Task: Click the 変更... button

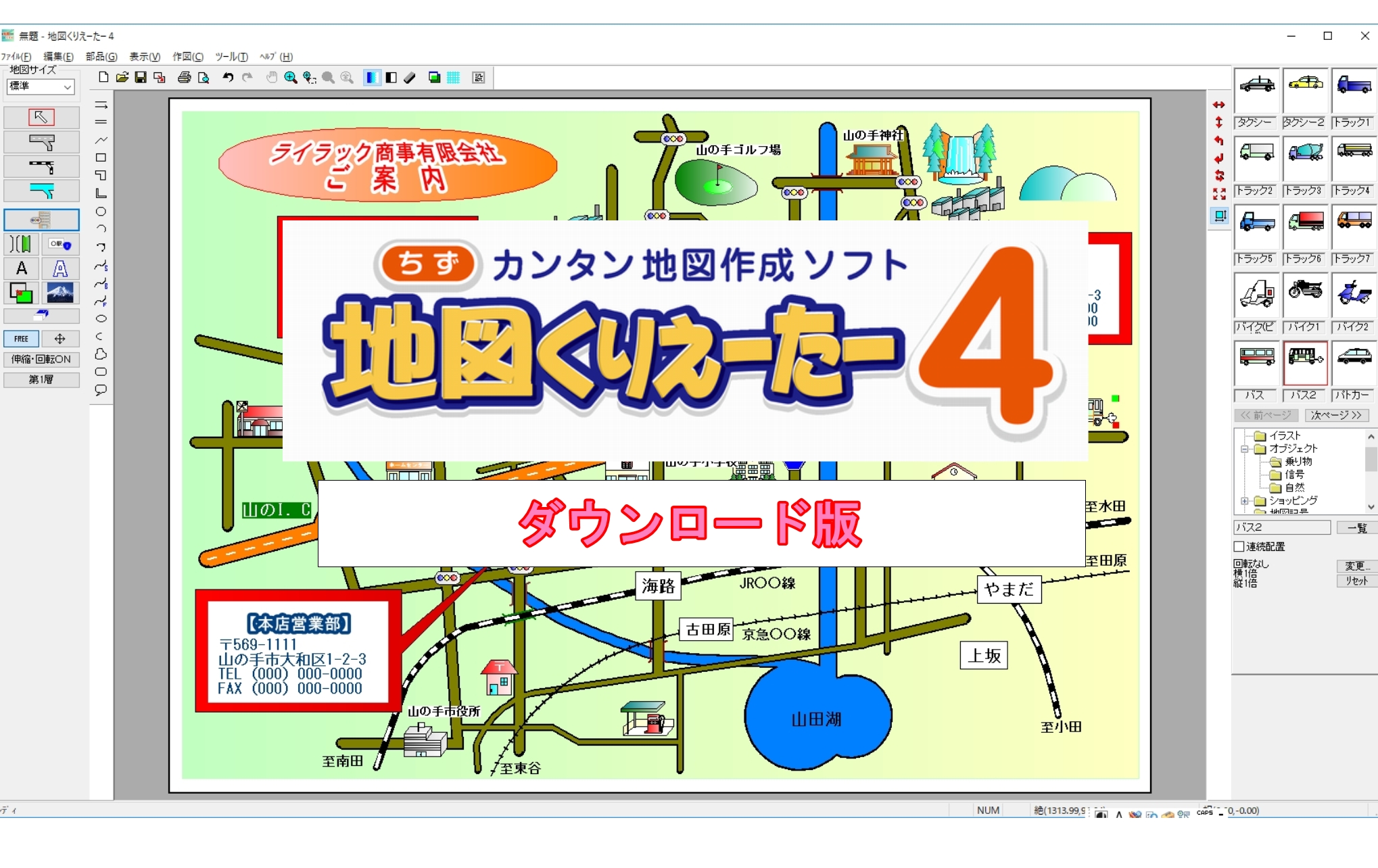Action: click(1357, 566)
